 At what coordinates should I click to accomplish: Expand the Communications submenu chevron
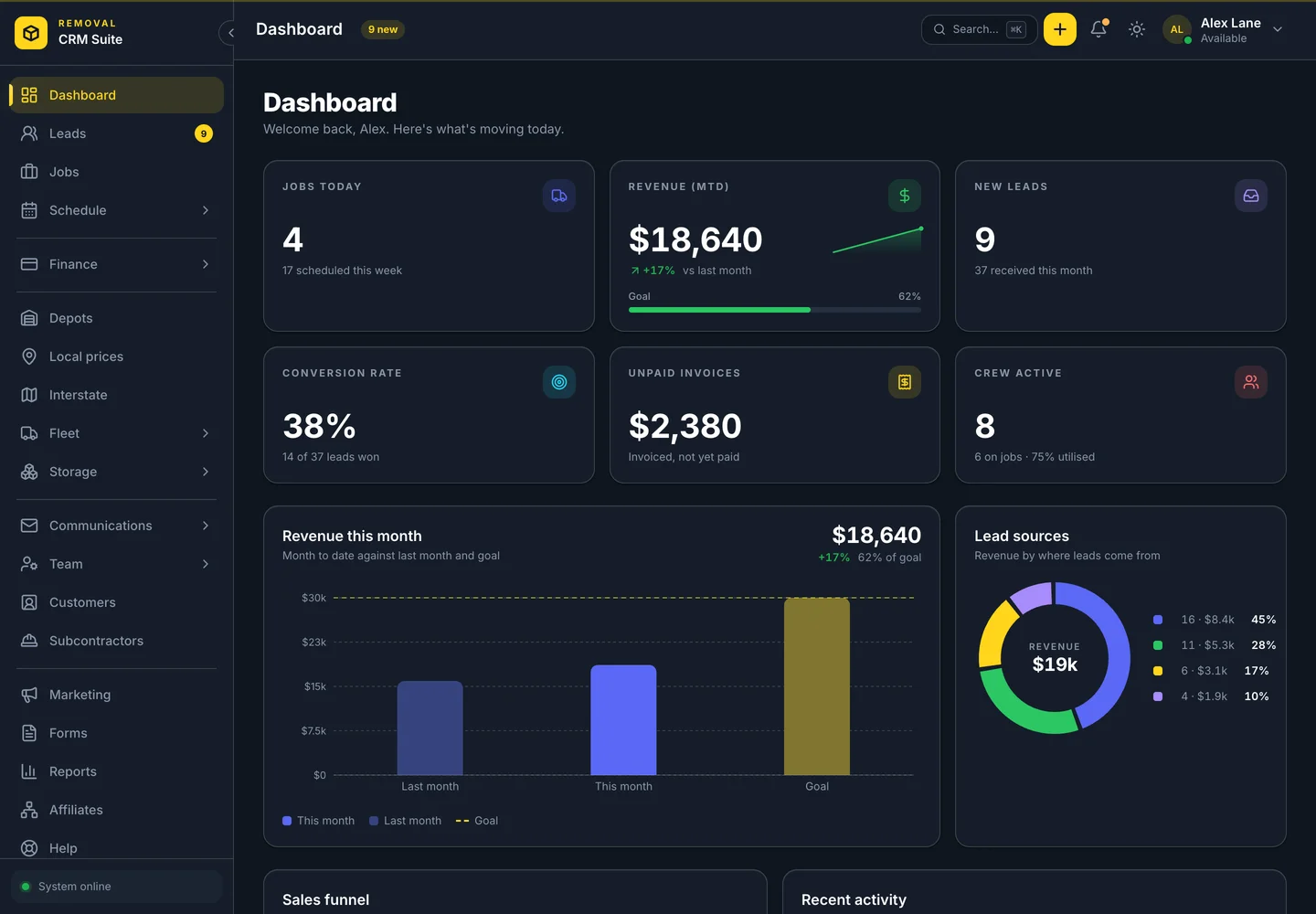click(206, 526)
